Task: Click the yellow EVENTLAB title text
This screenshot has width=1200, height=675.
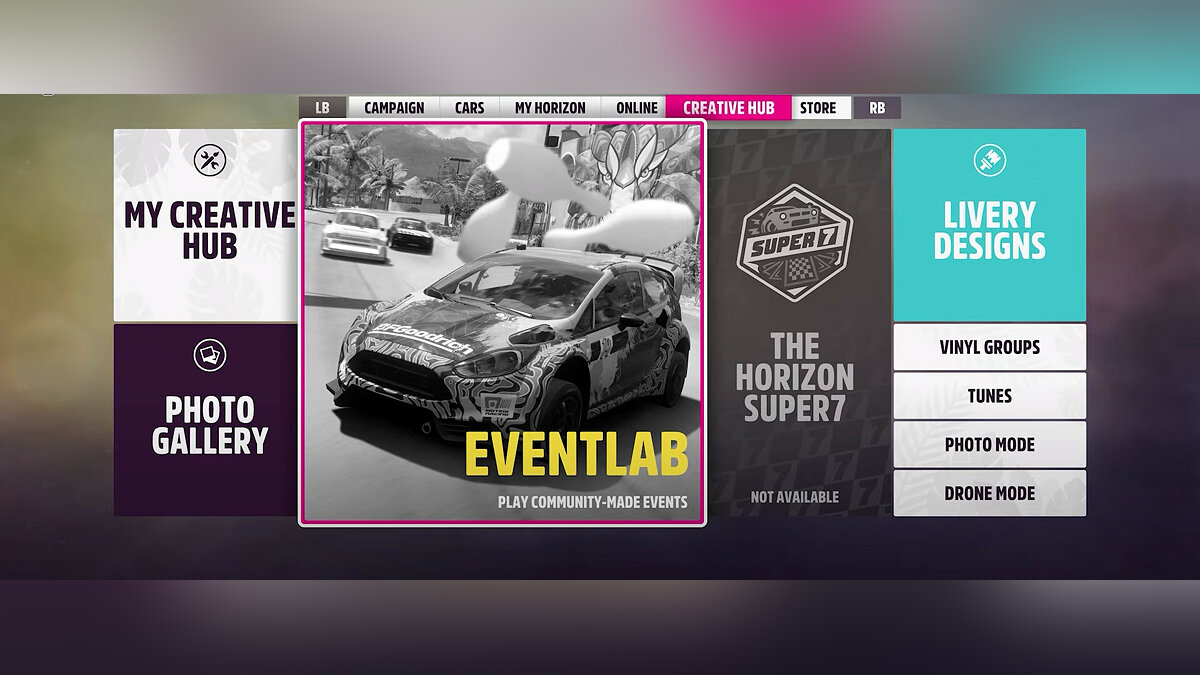Action: point(577,456)
